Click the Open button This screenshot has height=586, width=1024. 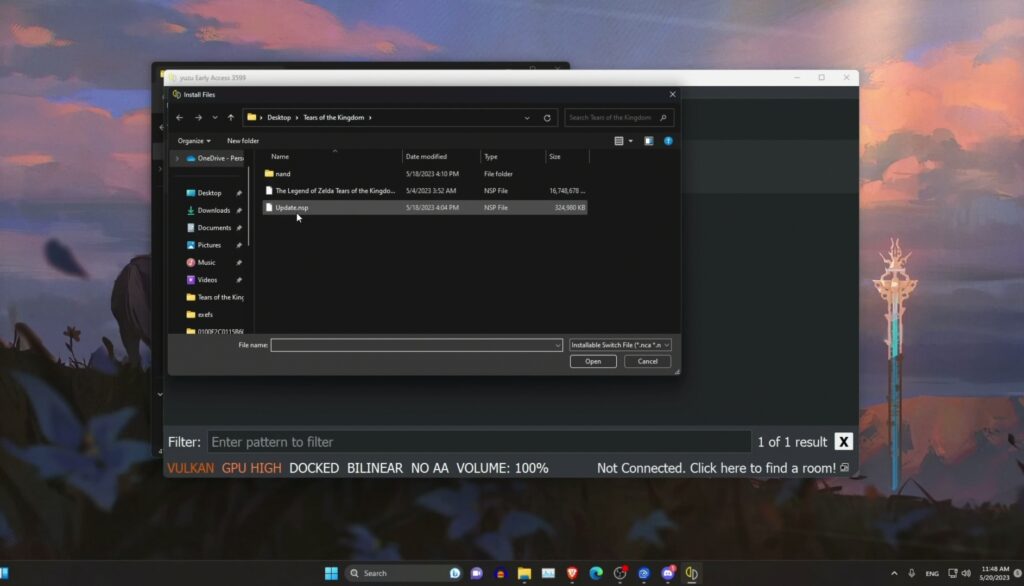pos(593,361)
